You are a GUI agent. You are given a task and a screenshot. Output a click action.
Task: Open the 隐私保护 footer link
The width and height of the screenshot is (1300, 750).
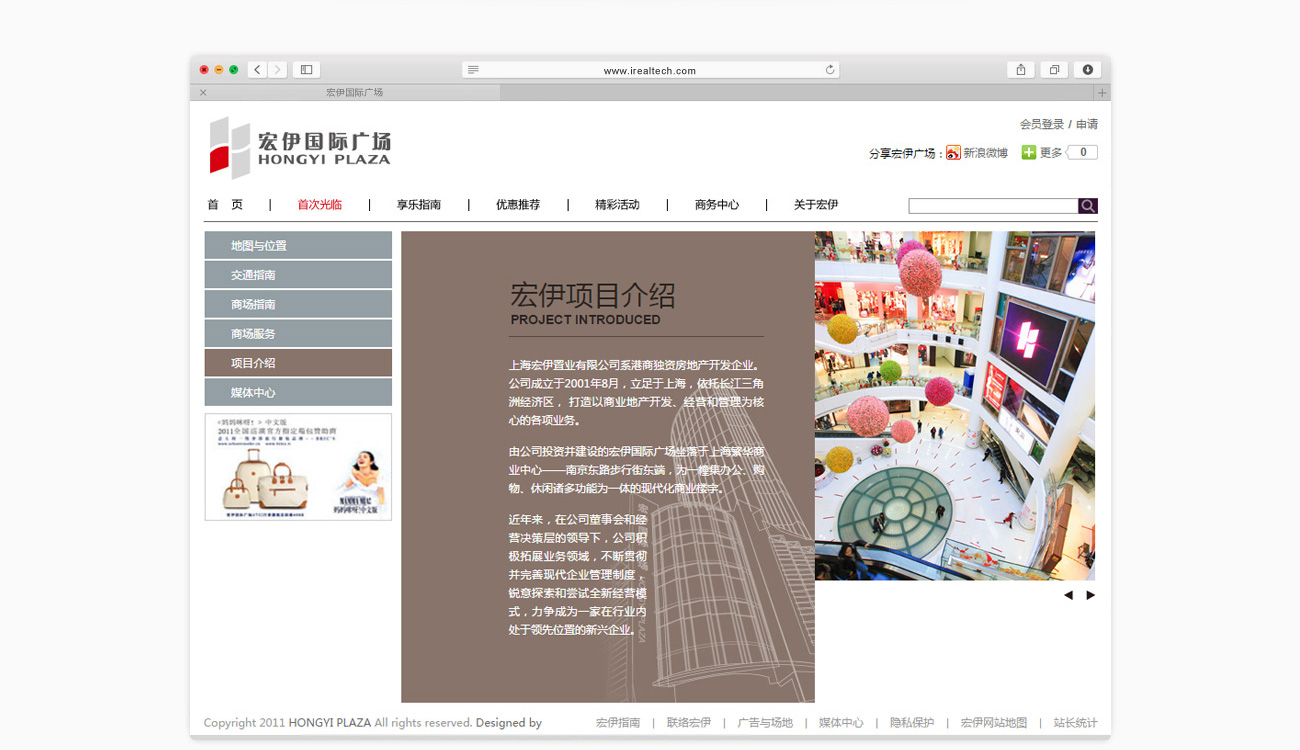[912, 723]
